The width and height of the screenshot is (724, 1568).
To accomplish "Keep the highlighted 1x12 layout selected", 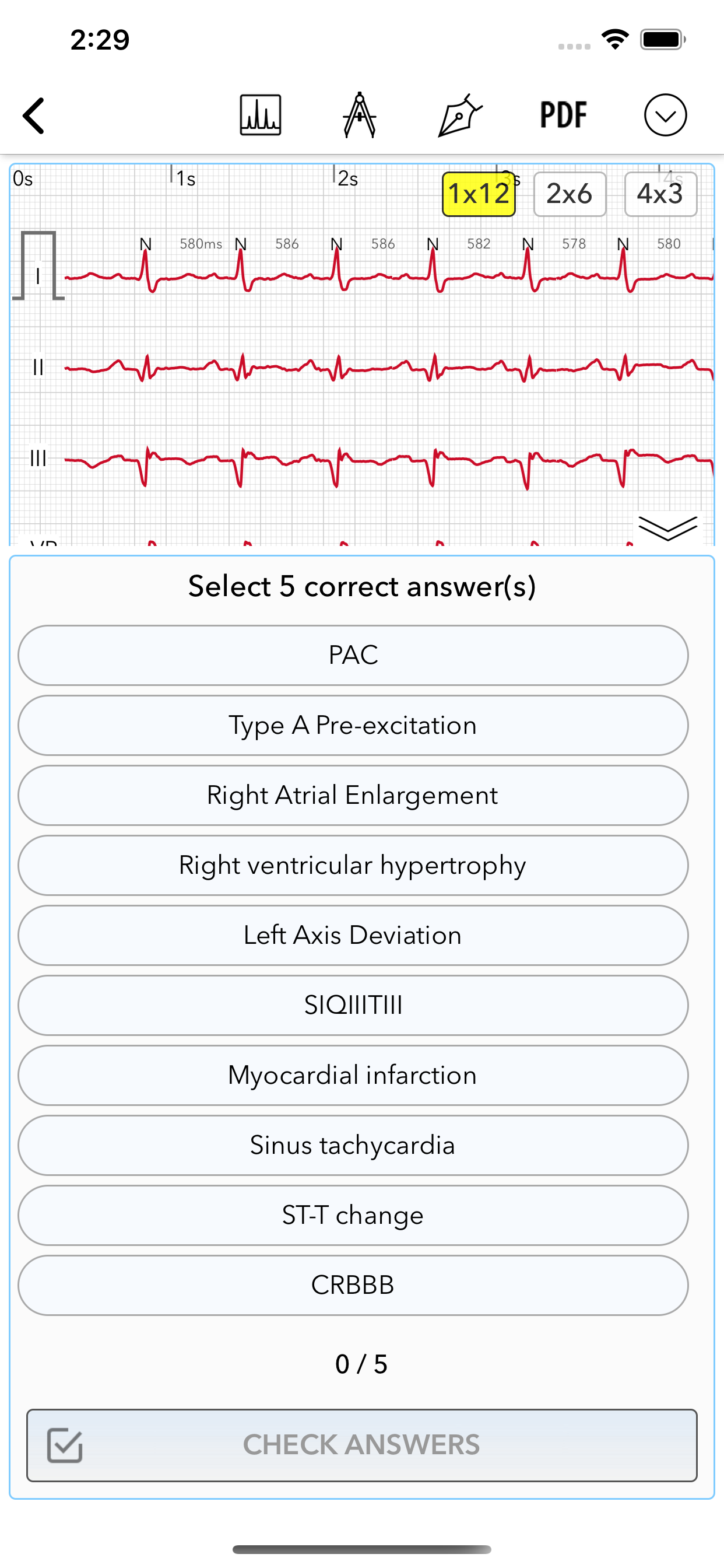I will coord(478,194).
